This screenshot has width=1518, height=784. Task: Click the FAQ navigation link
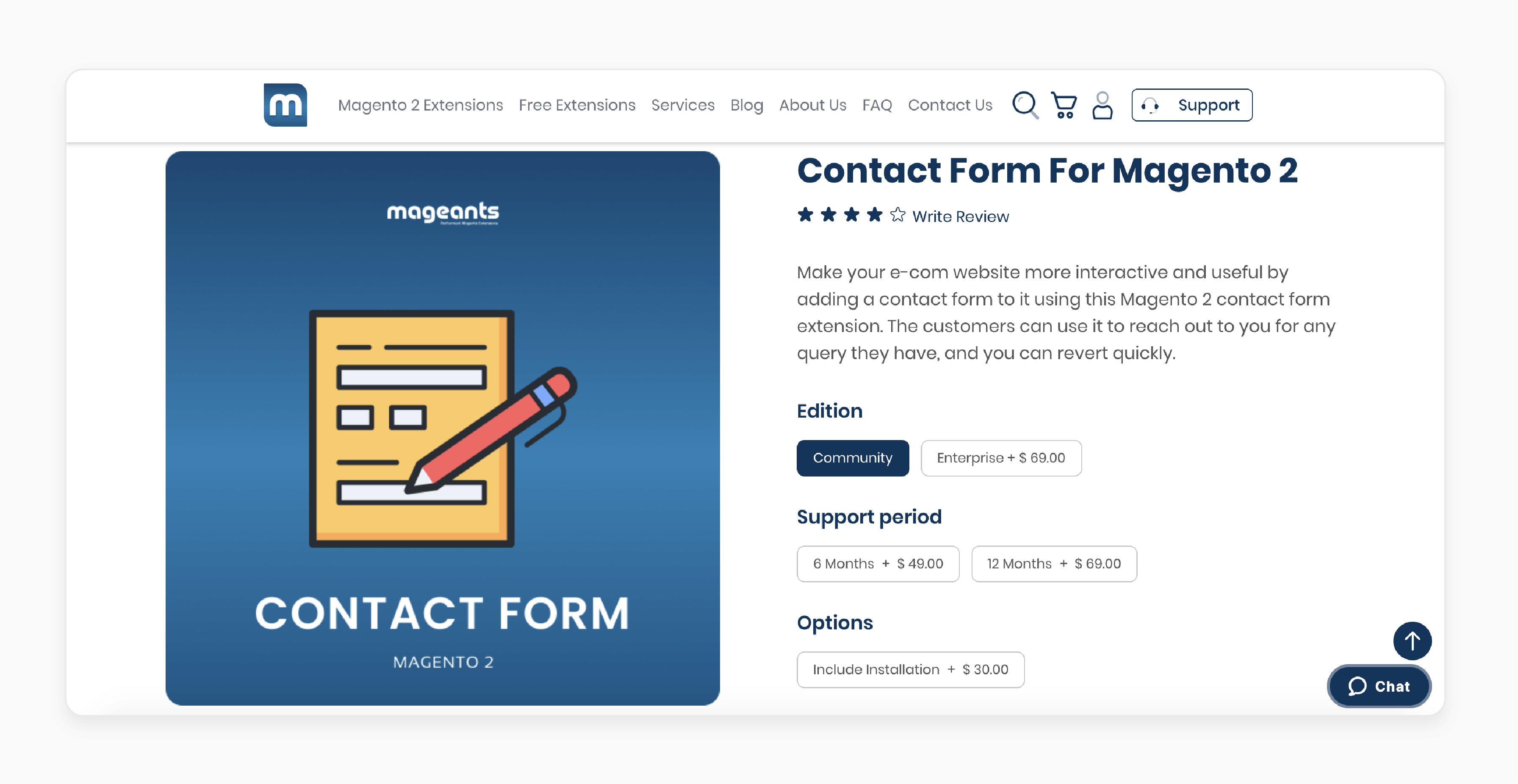[877, 104]
